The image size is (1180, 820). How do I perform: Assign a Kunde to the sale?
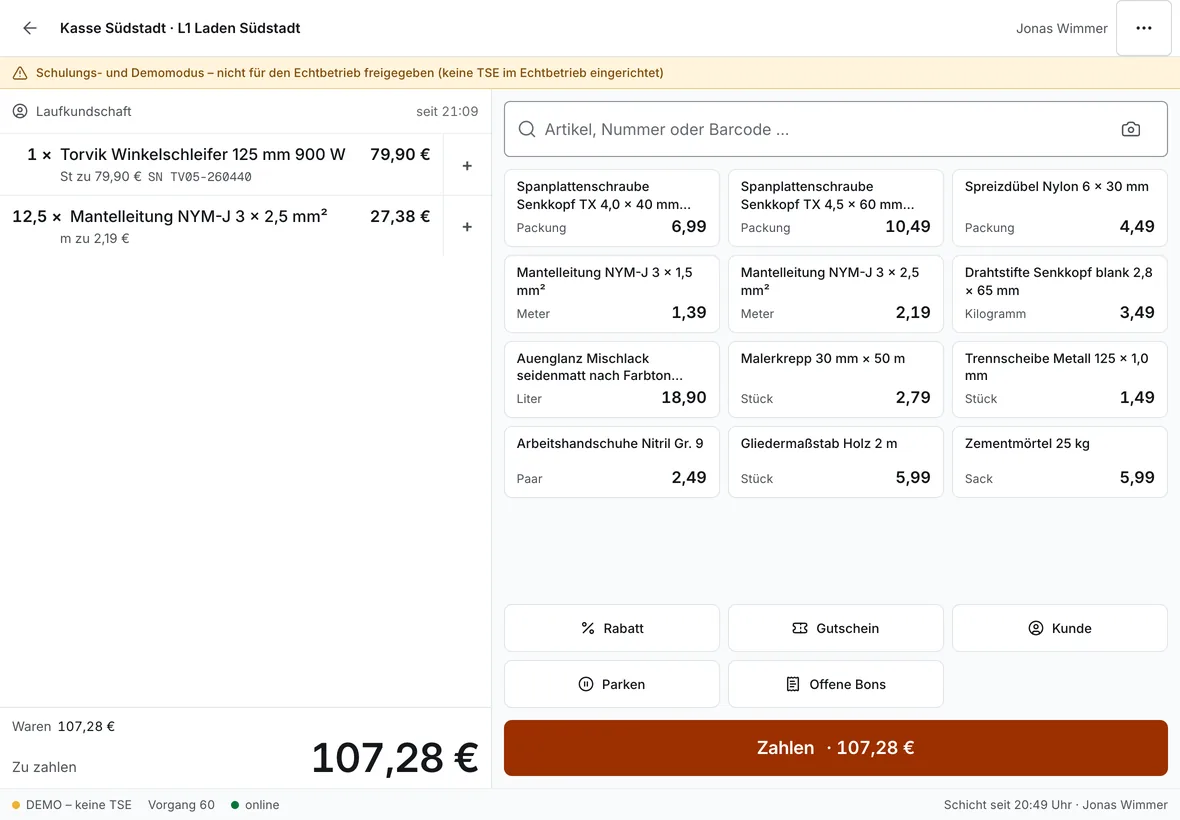[1060, 628]
